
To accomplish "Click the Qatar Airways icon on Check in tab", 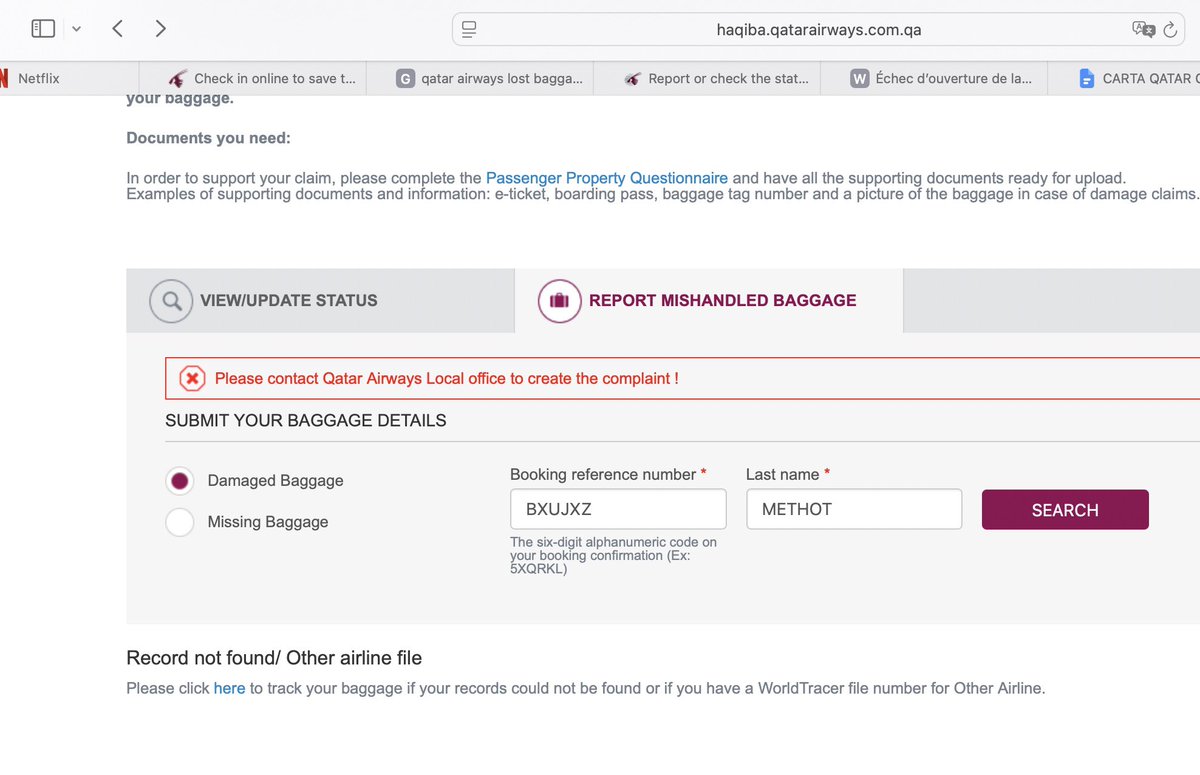I will [x=178, y=78].
